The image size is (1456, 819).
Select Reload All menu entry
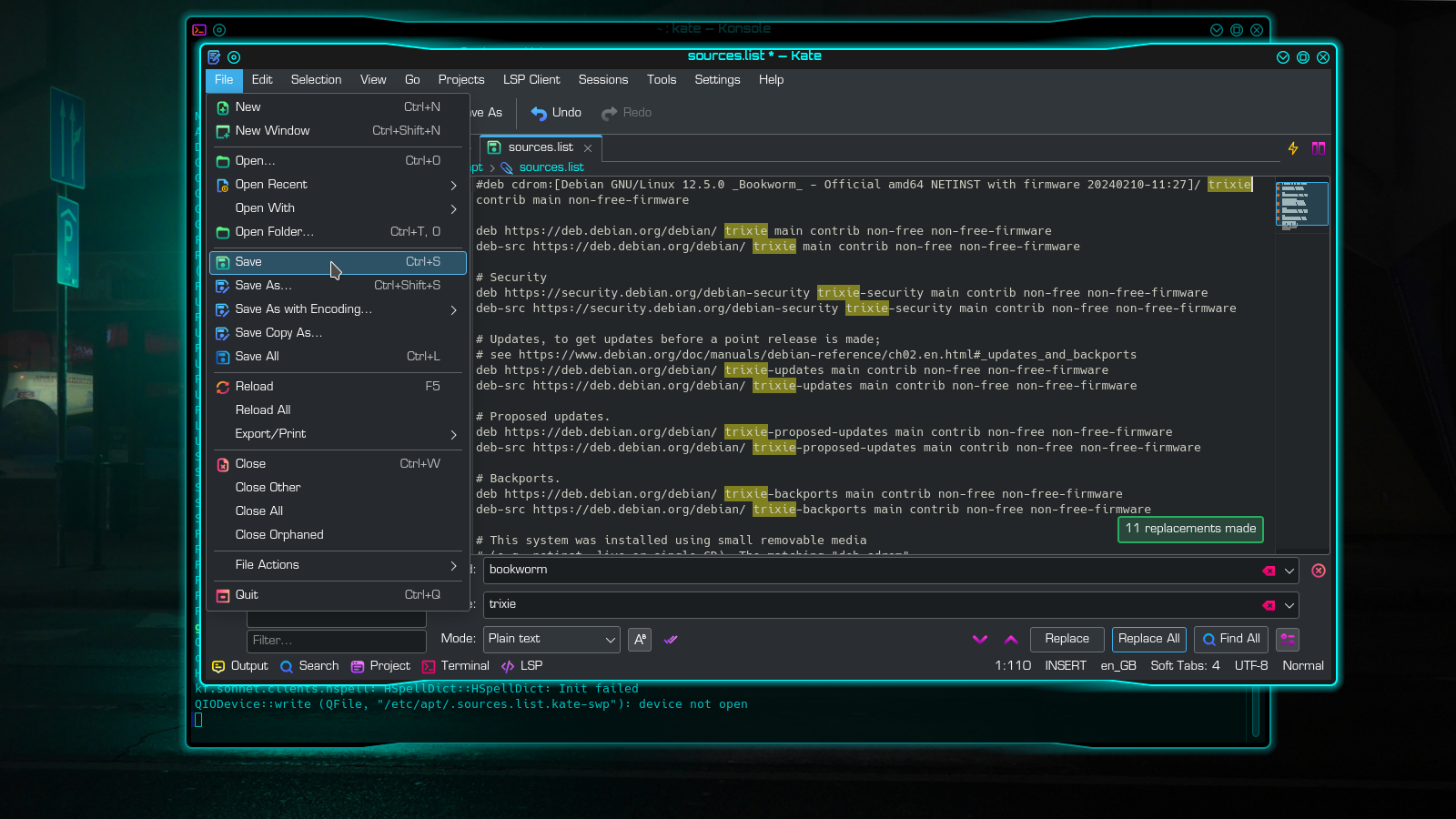click(x=338, y=410)
